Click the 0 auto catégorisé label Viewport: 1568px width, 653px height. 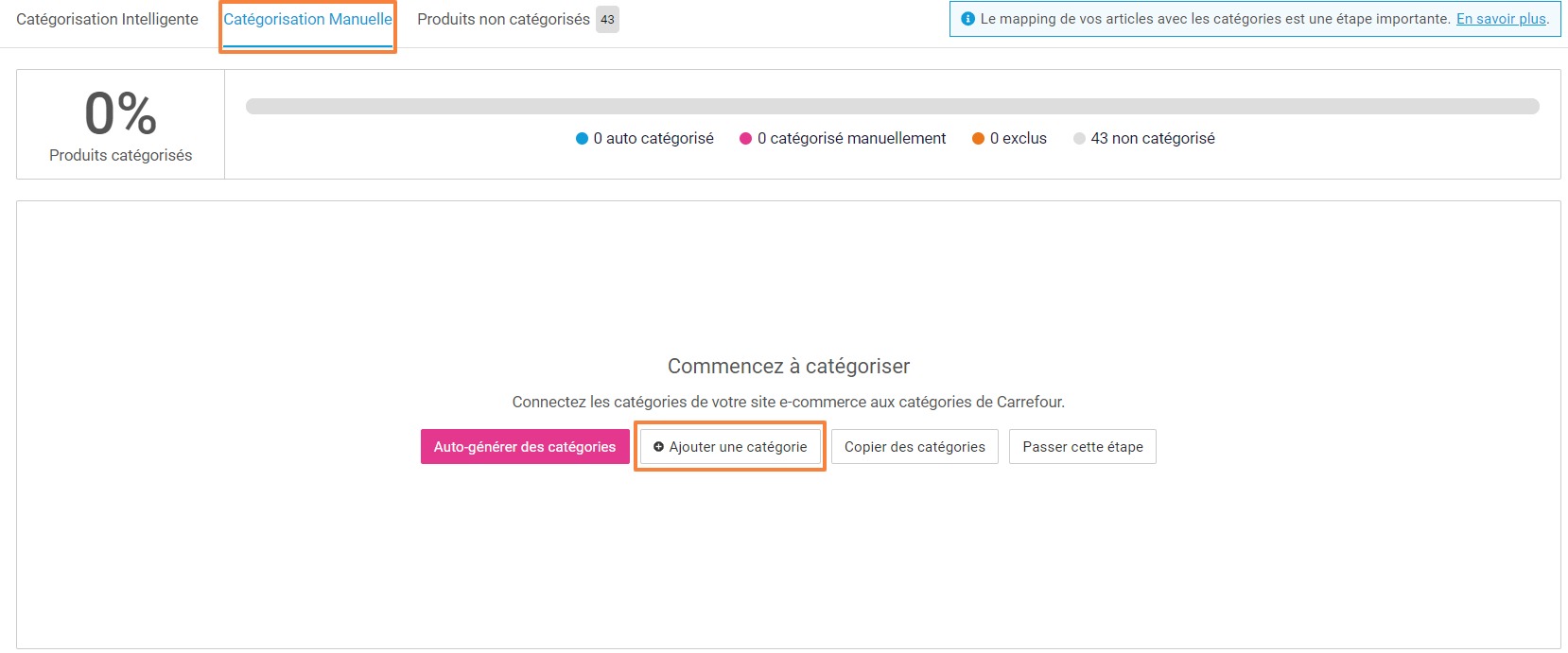653,138
